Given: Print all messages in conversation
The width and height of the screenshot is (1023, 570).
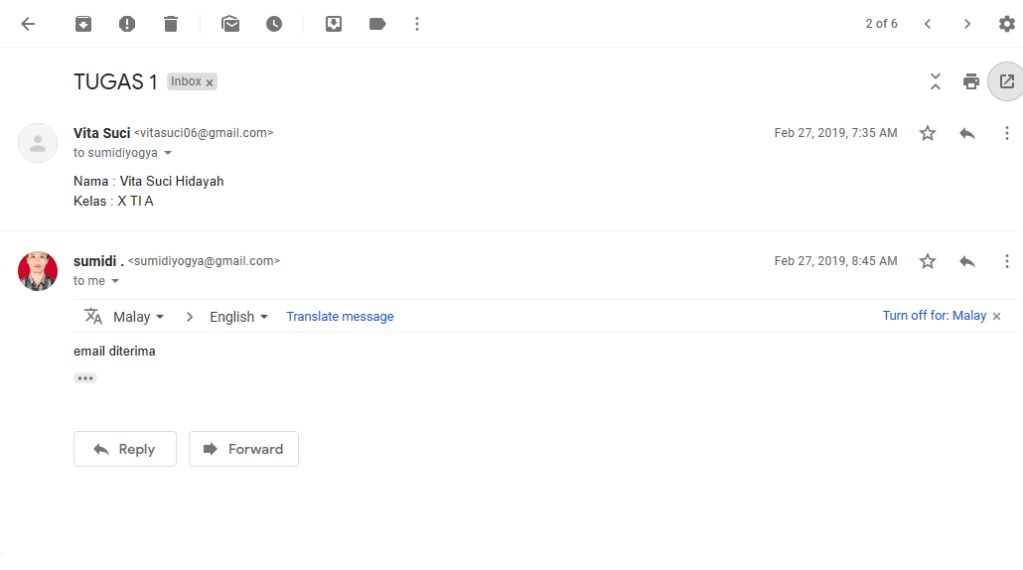Looking at the screenshot, I should tap(971, 82).
